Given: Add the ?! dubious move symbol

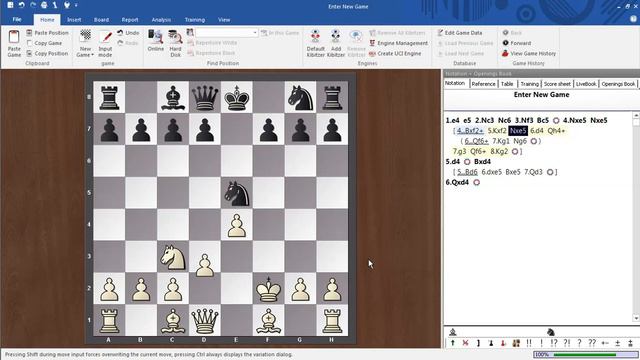Looking at the screenshot, I should click(567, 343).
